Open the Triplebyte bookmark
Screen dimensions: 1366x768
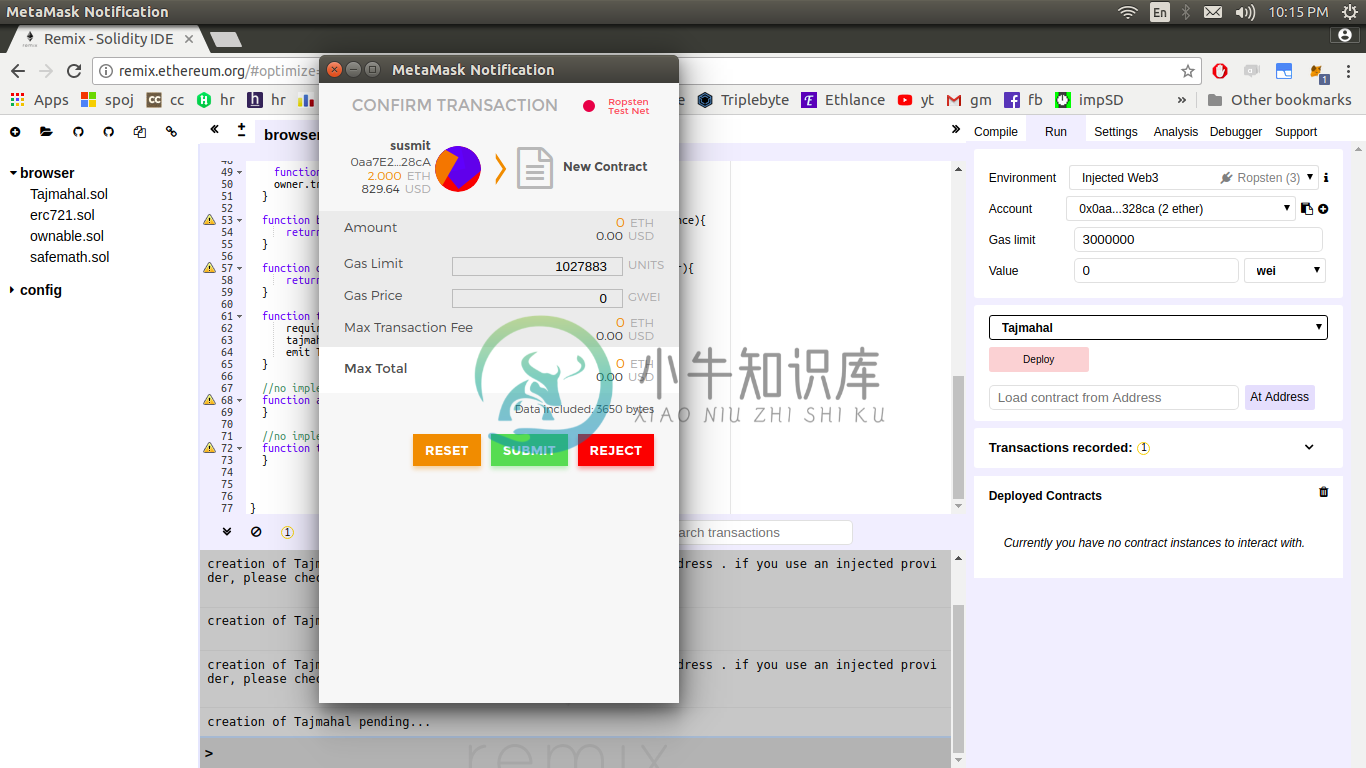(744, 100)
